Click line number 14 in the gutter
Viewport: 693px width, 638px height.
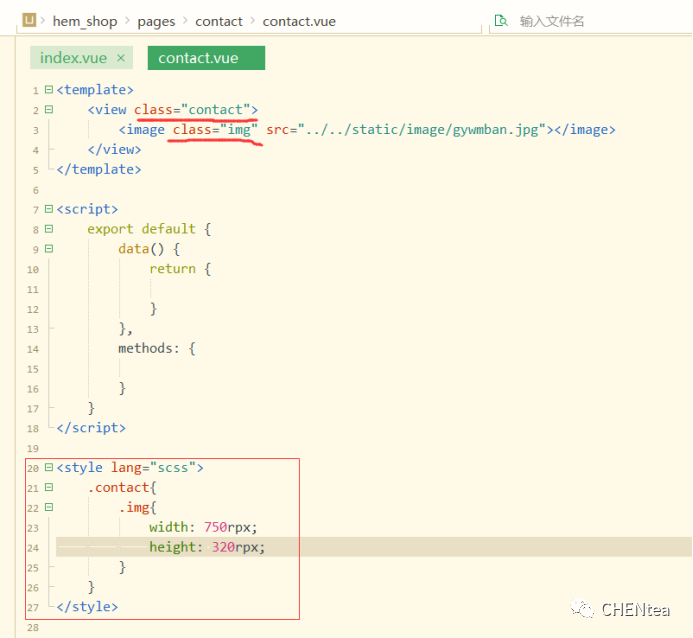pos(33,349)
